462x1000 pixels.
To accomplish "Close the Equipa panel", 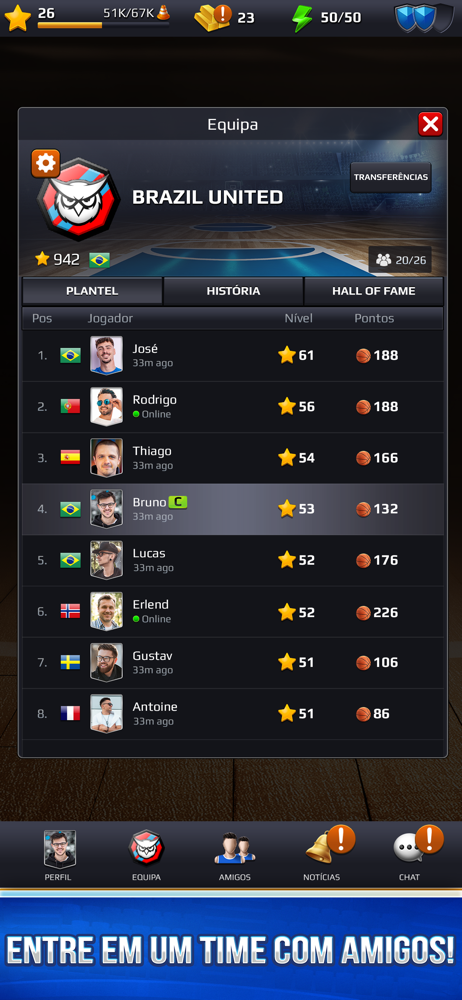I will click(x=430, y=124).
